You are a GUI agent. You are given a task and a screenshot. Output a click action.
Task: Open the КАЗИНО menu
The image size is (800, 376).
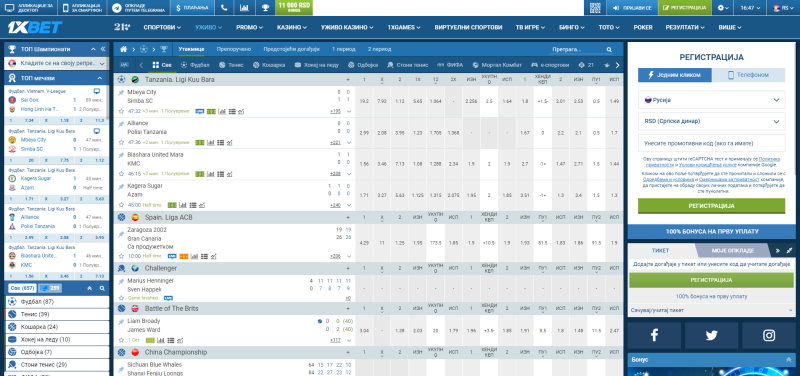click(291, 28)
